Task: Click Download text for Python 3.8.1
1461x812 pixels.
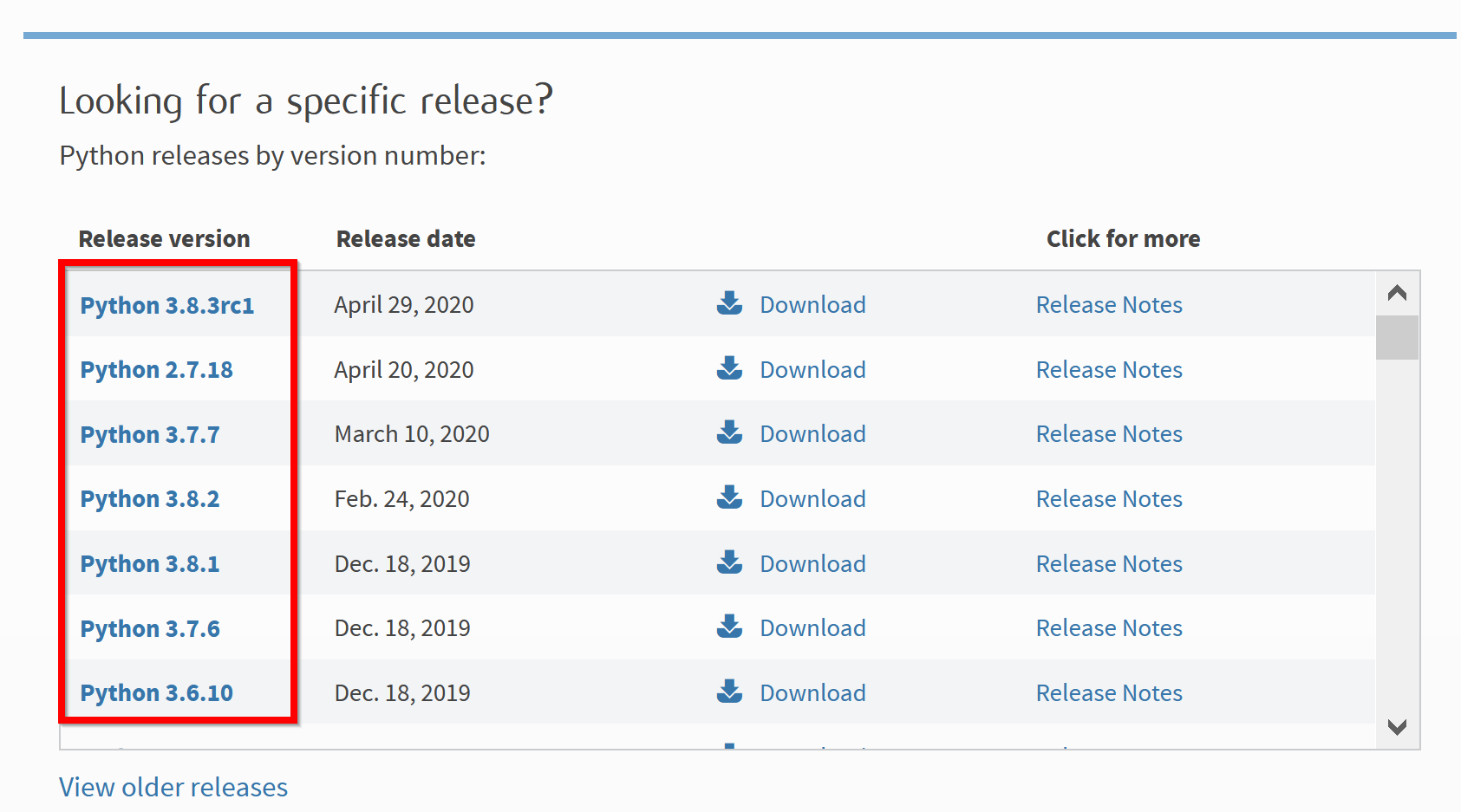Action: (812, 563)
